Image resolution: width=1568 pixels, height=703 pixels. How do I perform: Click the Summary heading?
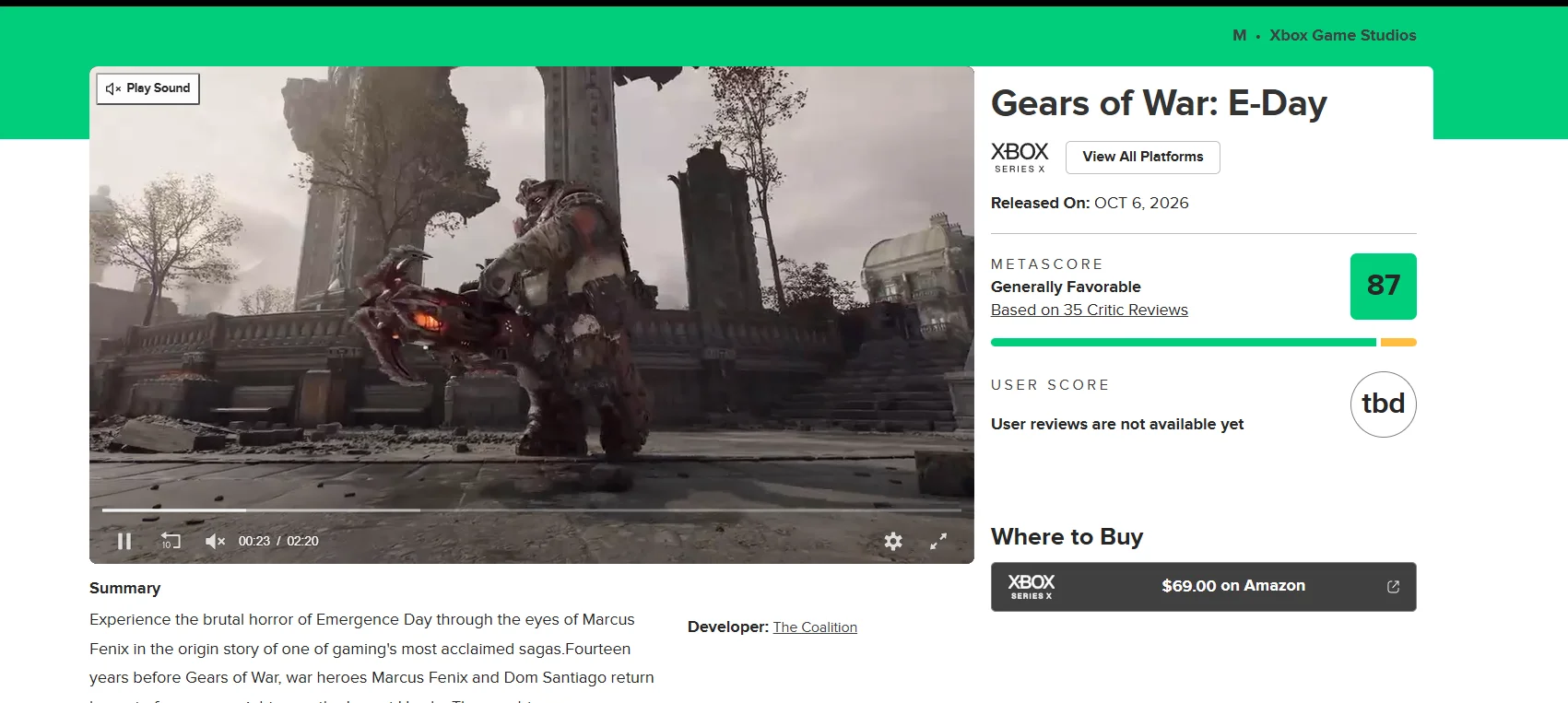[124, 588]
